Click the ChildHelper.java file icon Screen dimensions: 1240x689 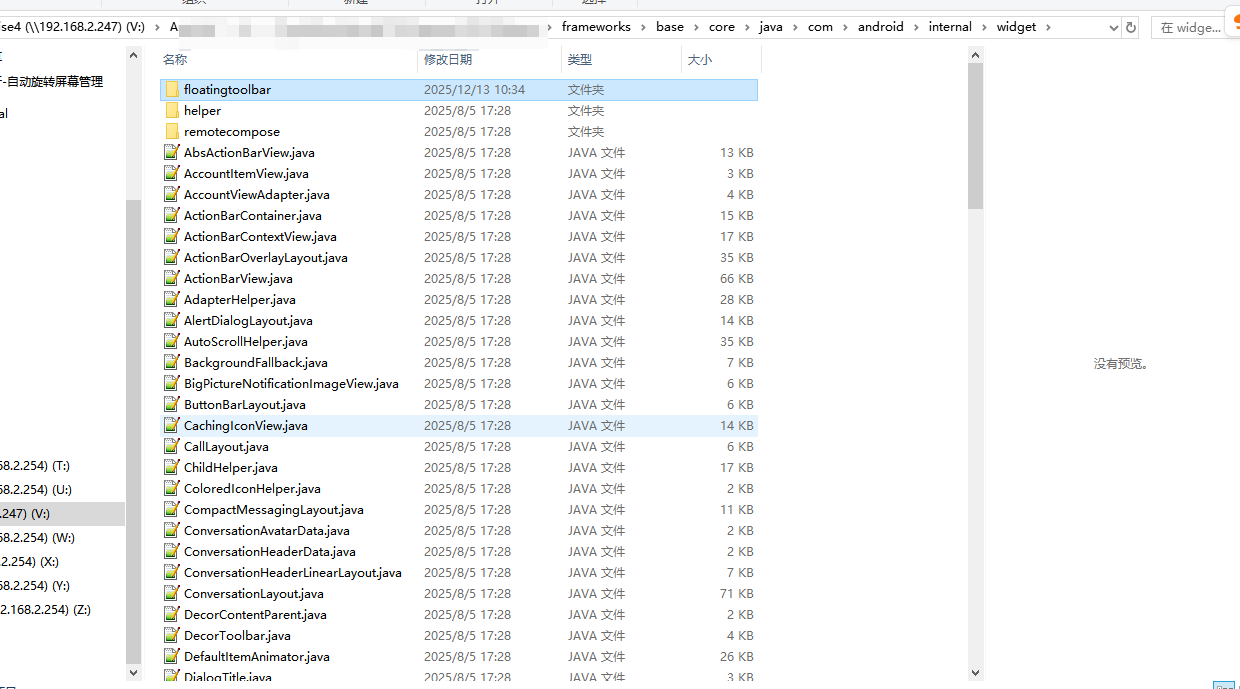[172, 468]
